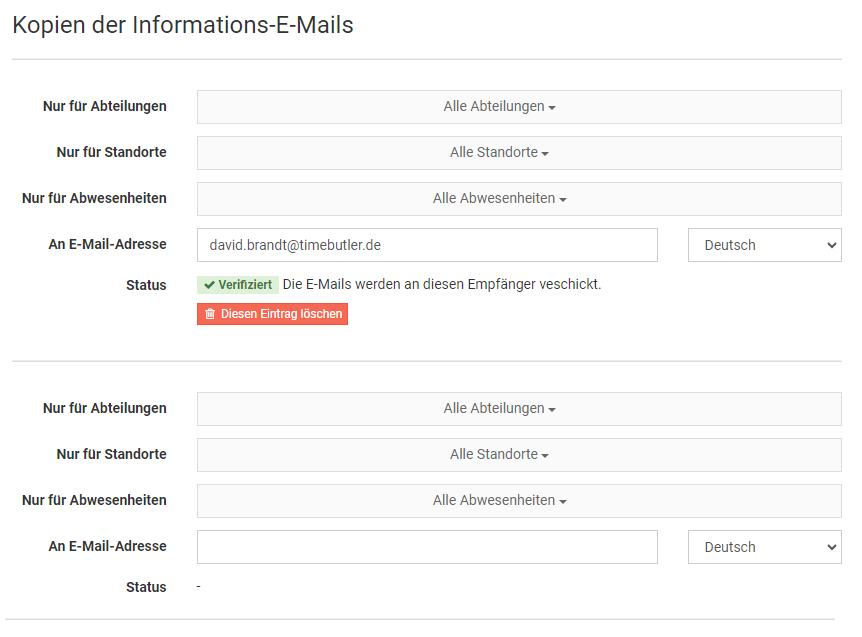
Task: Open the upper entry's Alle Abwesenheiten dropdown
Action: 519,199
